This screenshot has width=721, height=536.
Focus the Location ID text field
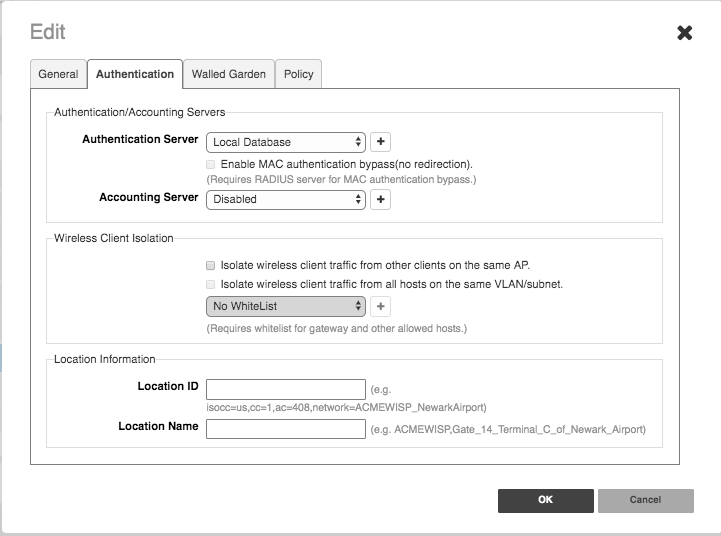tap(286, 389)
